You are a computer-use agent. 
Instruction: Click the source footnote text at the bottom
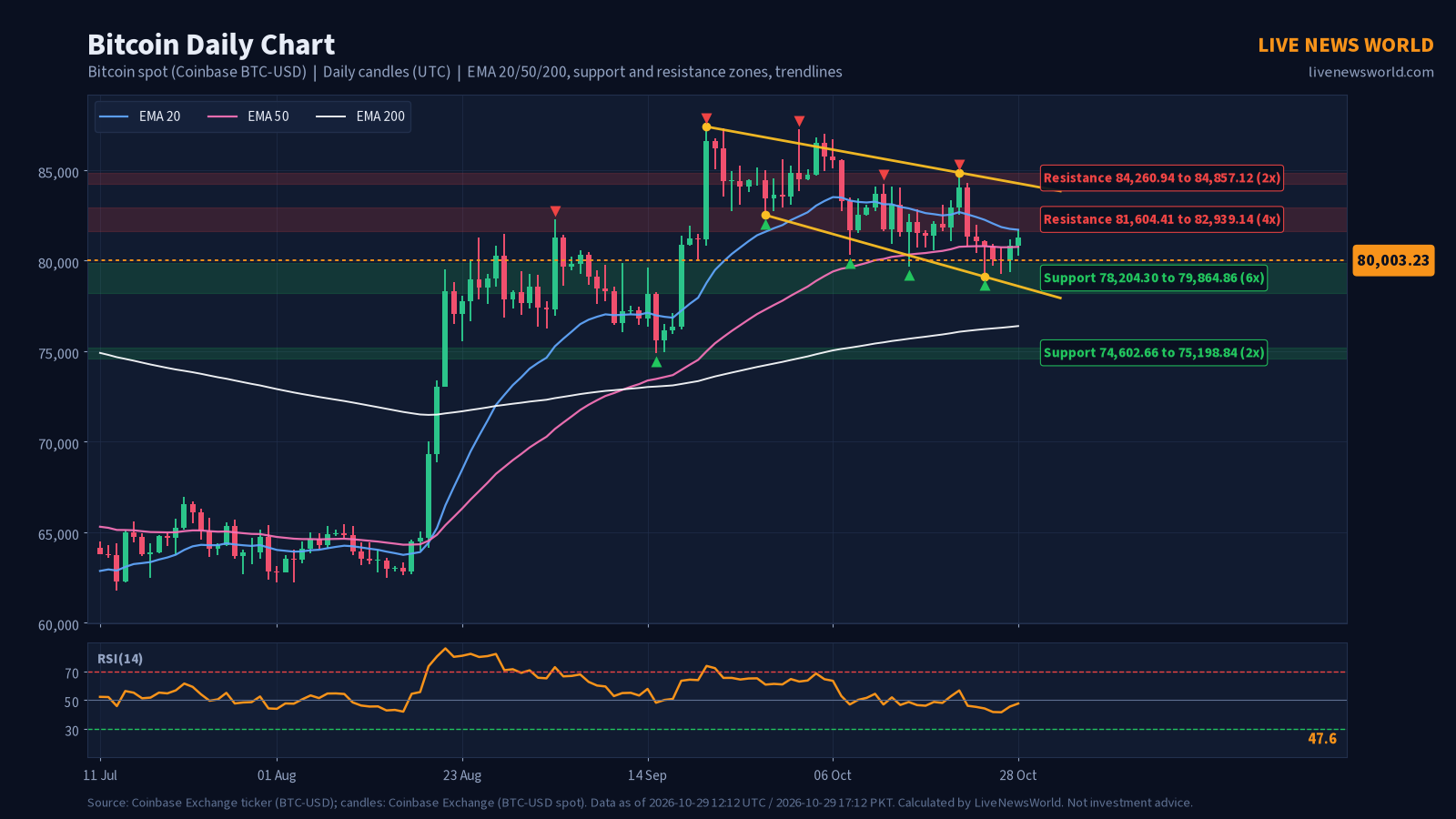pyautogui.click(x=640, y=803)
